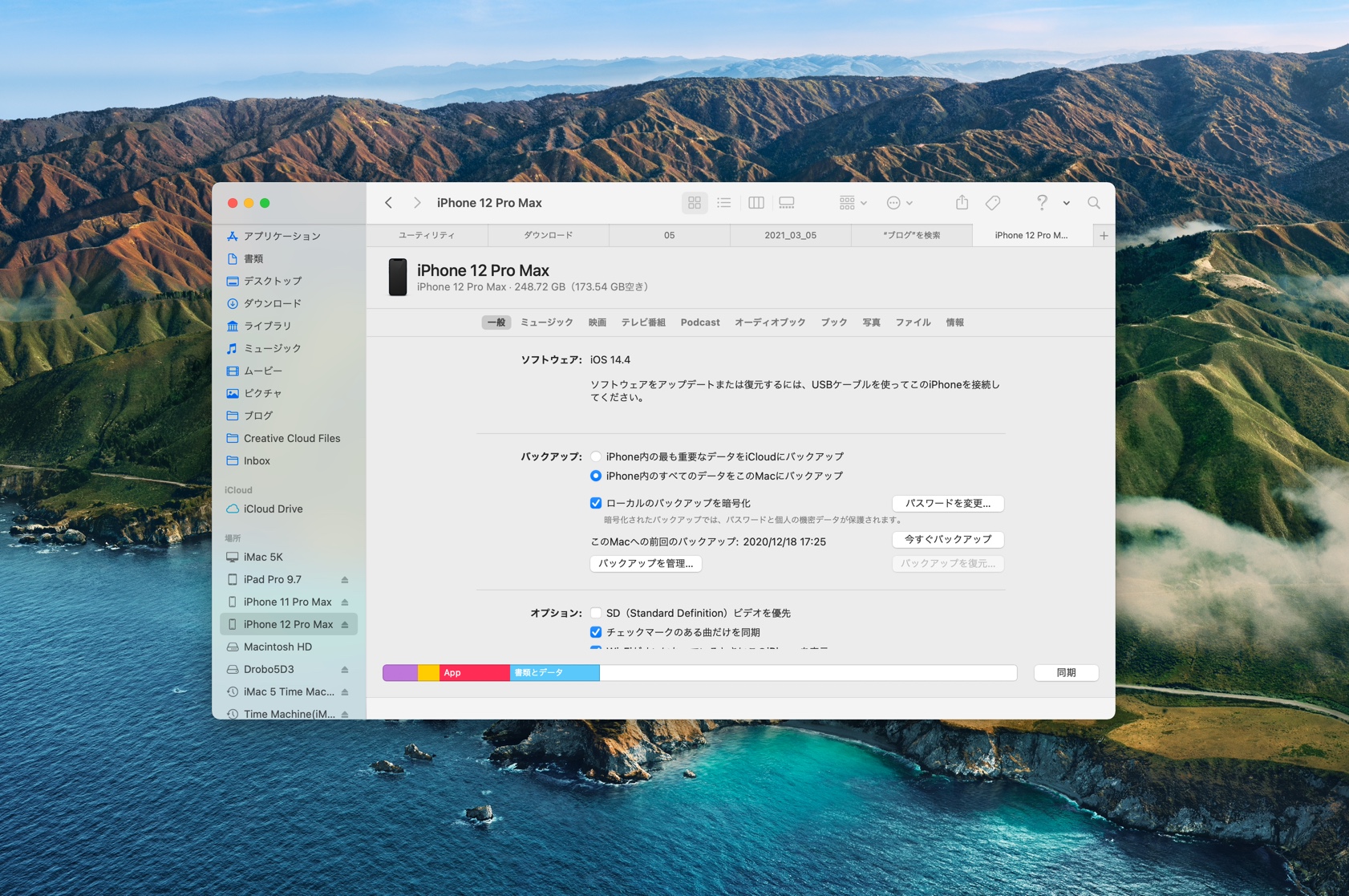Screen dimensions: 1349x896
Task: Switch to gallery view
Action: 787,203
